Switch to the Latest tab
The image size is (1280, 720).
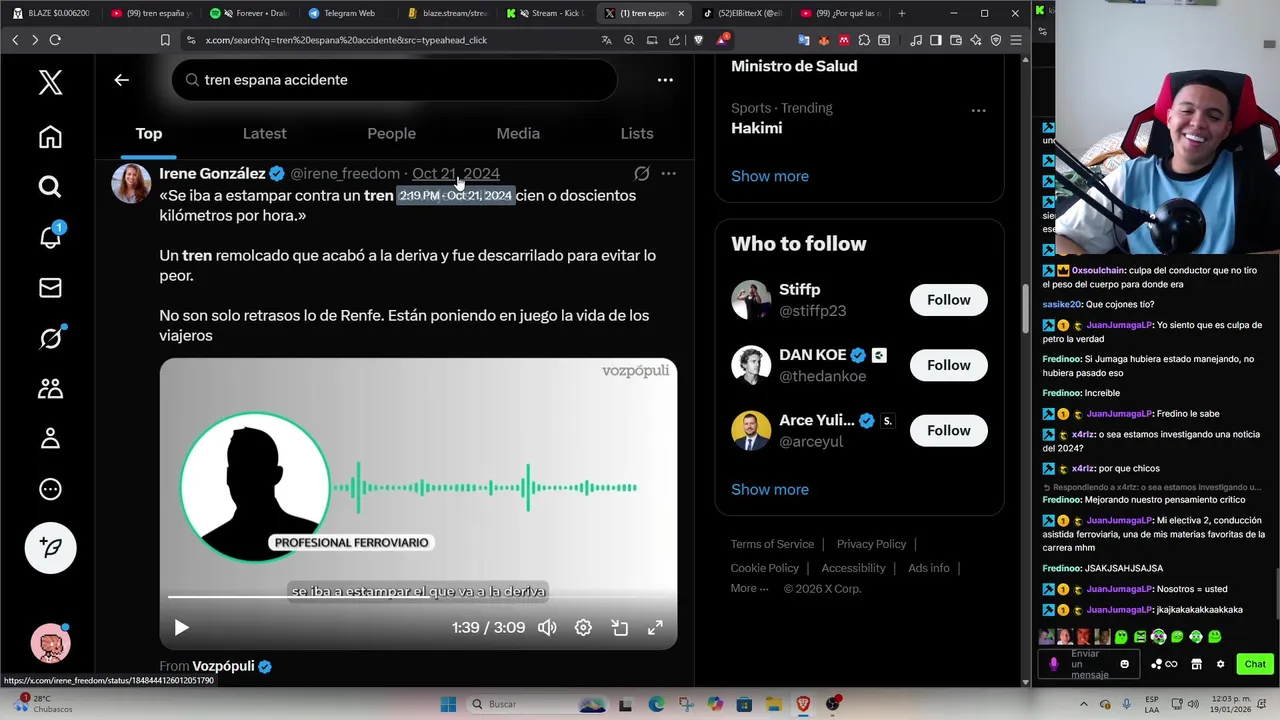(264, 133)
